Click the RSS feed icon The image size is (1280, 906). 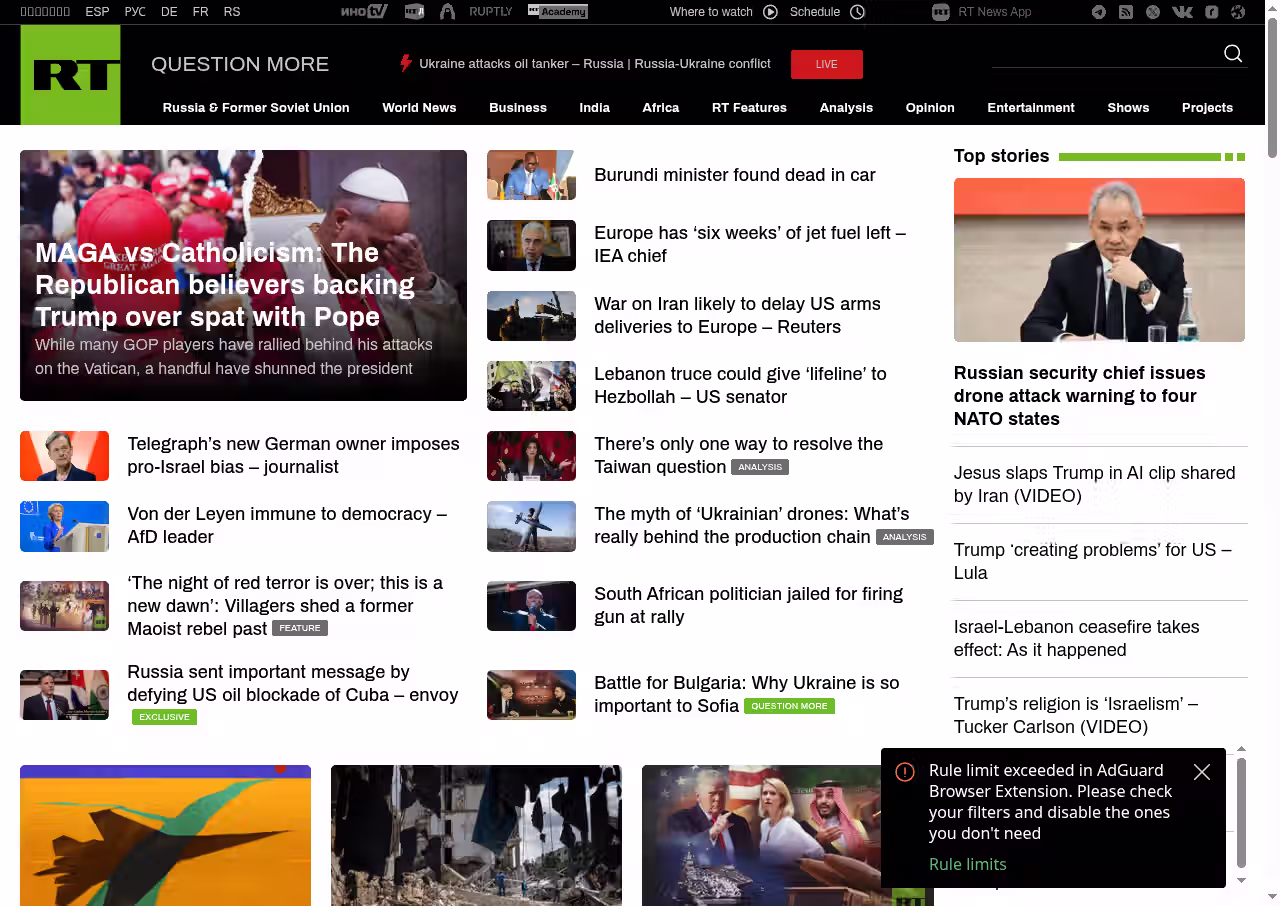point(1126,12)
